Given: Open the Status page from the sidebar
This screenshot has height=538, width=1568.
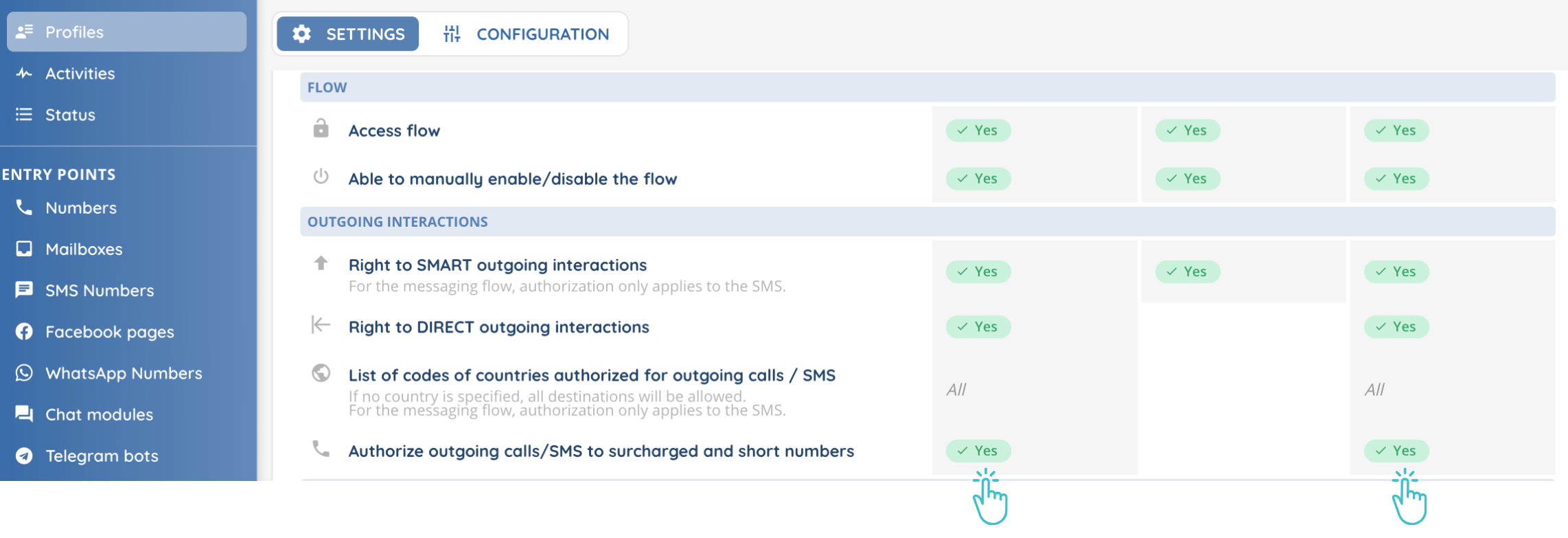Looking at the screenshot, I should pyautogui.click(x=69, y=114).
